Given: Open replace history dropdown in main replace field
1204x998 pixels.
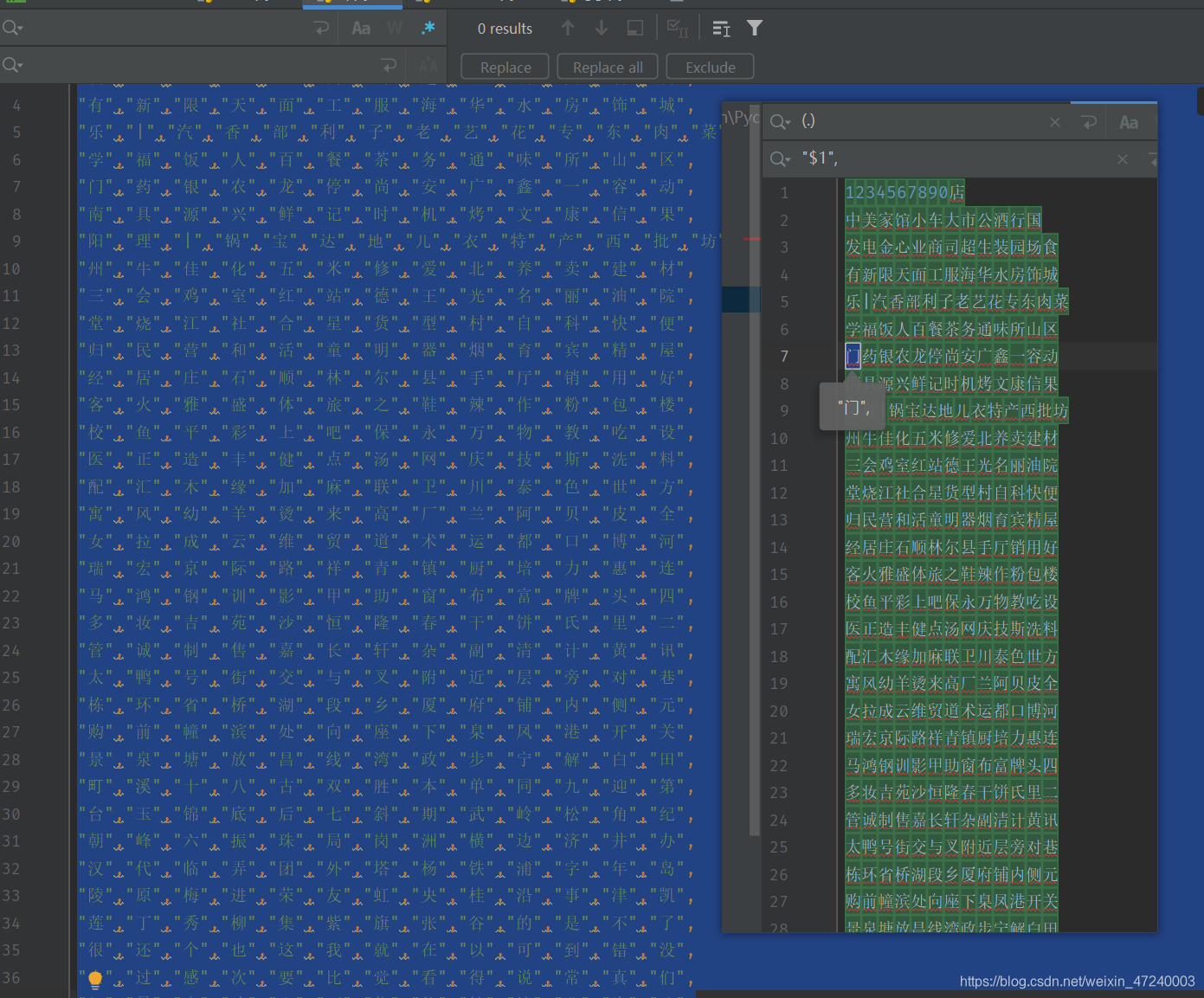Looking at the screenshot, I should point(12,65).
